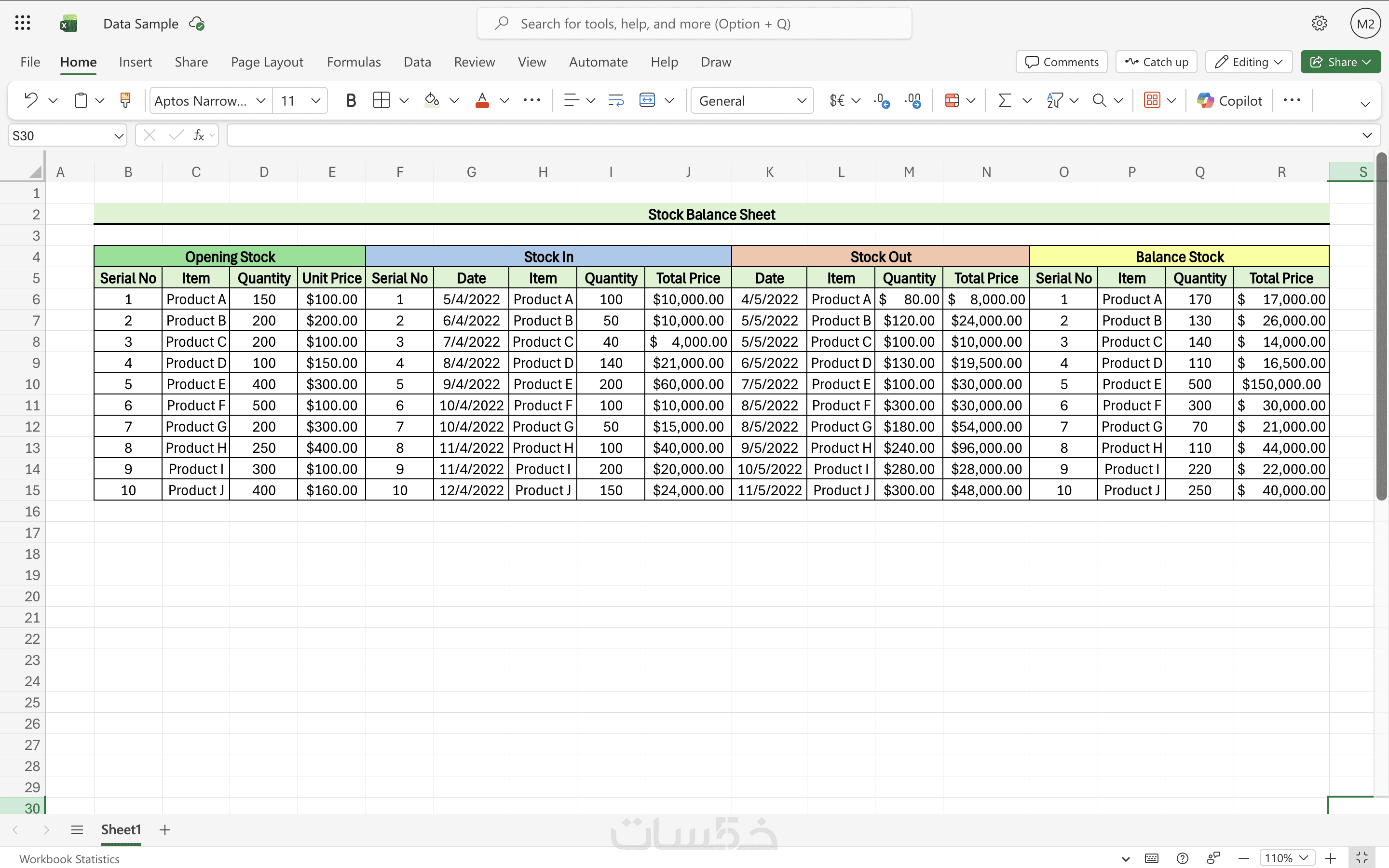Click the Insert Function fx icon
The image size is (1389, 868).
coord(199,136)
